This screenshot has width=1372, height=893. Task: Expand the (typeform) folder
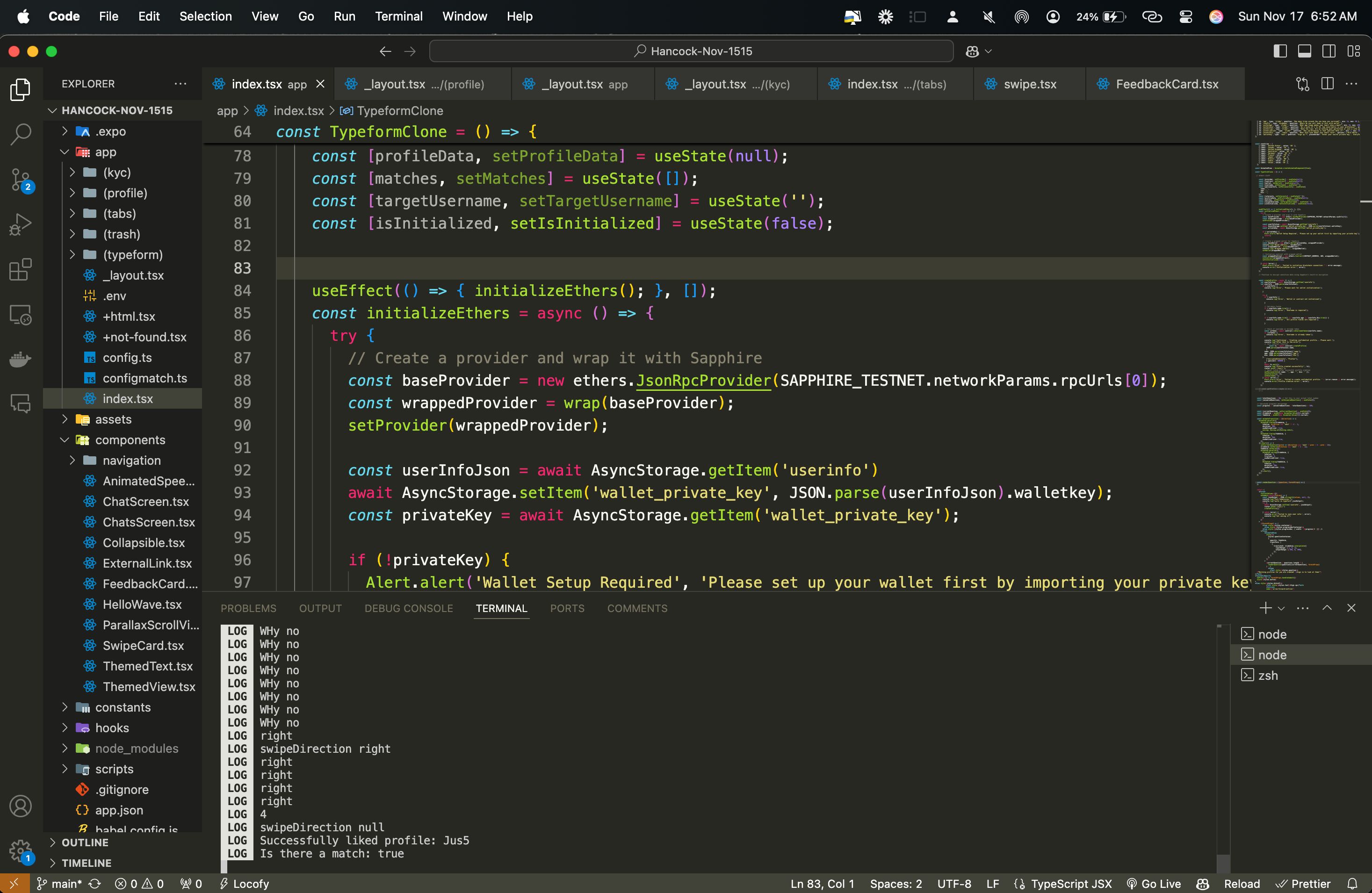click(x=123, y=254)
